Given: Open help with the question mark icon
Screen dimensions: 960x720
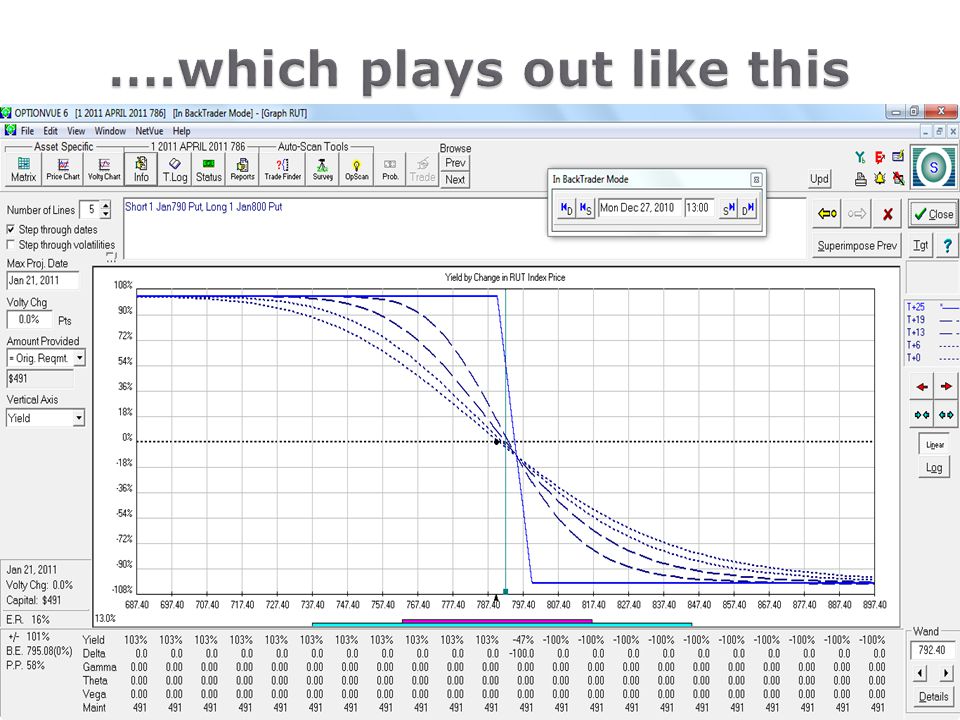Looking at the screenshot, I should 947,246.
